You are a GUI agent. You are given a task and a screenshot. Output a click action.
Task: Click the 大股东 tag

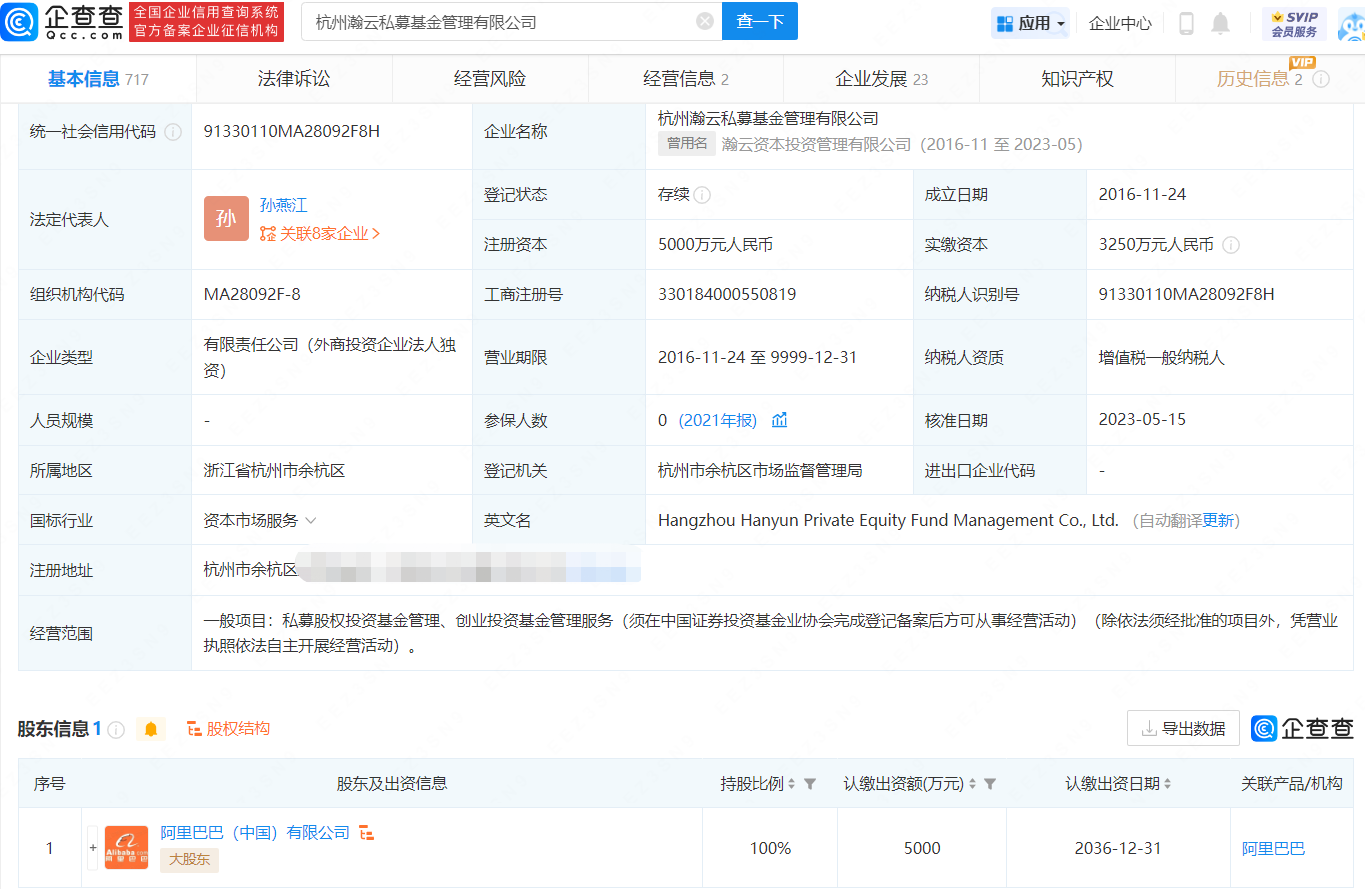coord(189,859)
